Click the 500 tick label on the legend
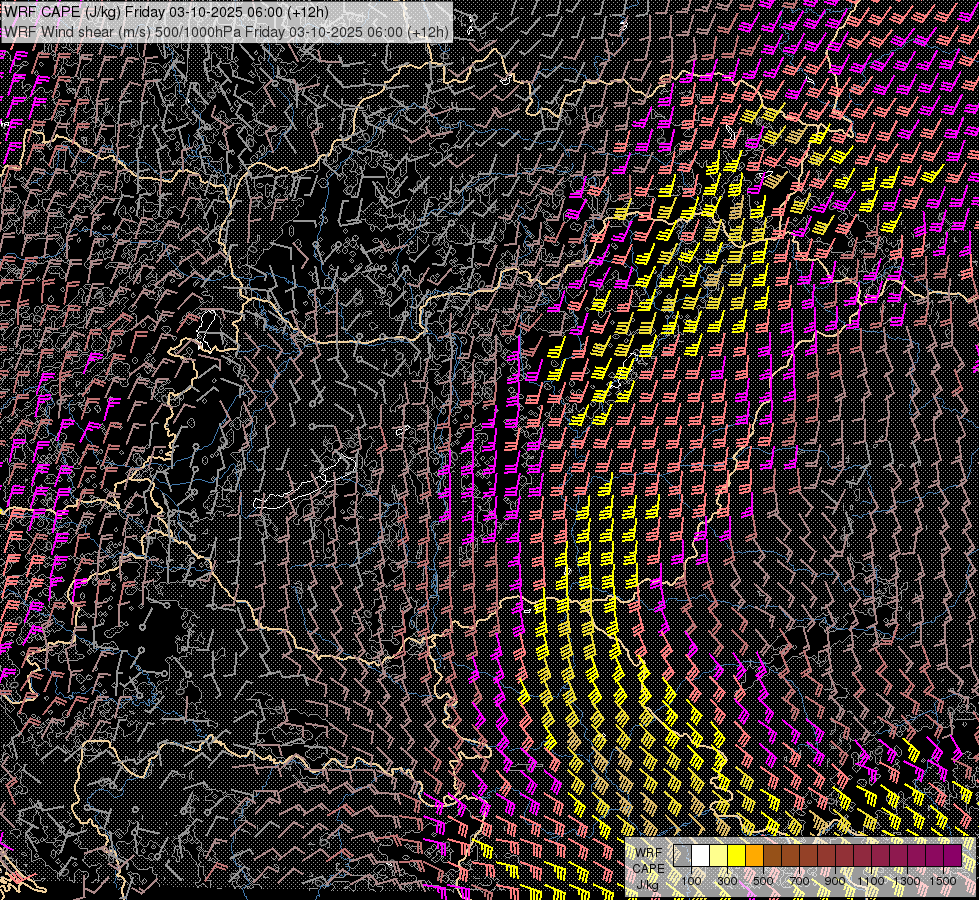The height and width of the screenshot is (900, 979). click(x=764, y=880)
